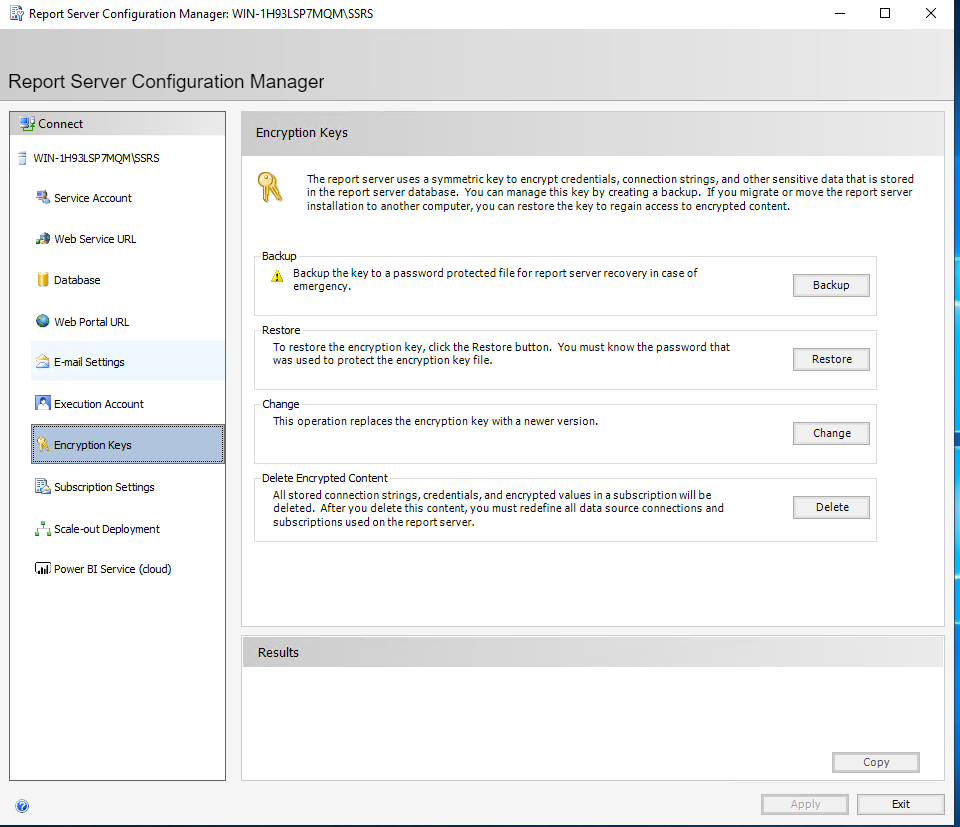Copy the Results panel text

[875, 762]
